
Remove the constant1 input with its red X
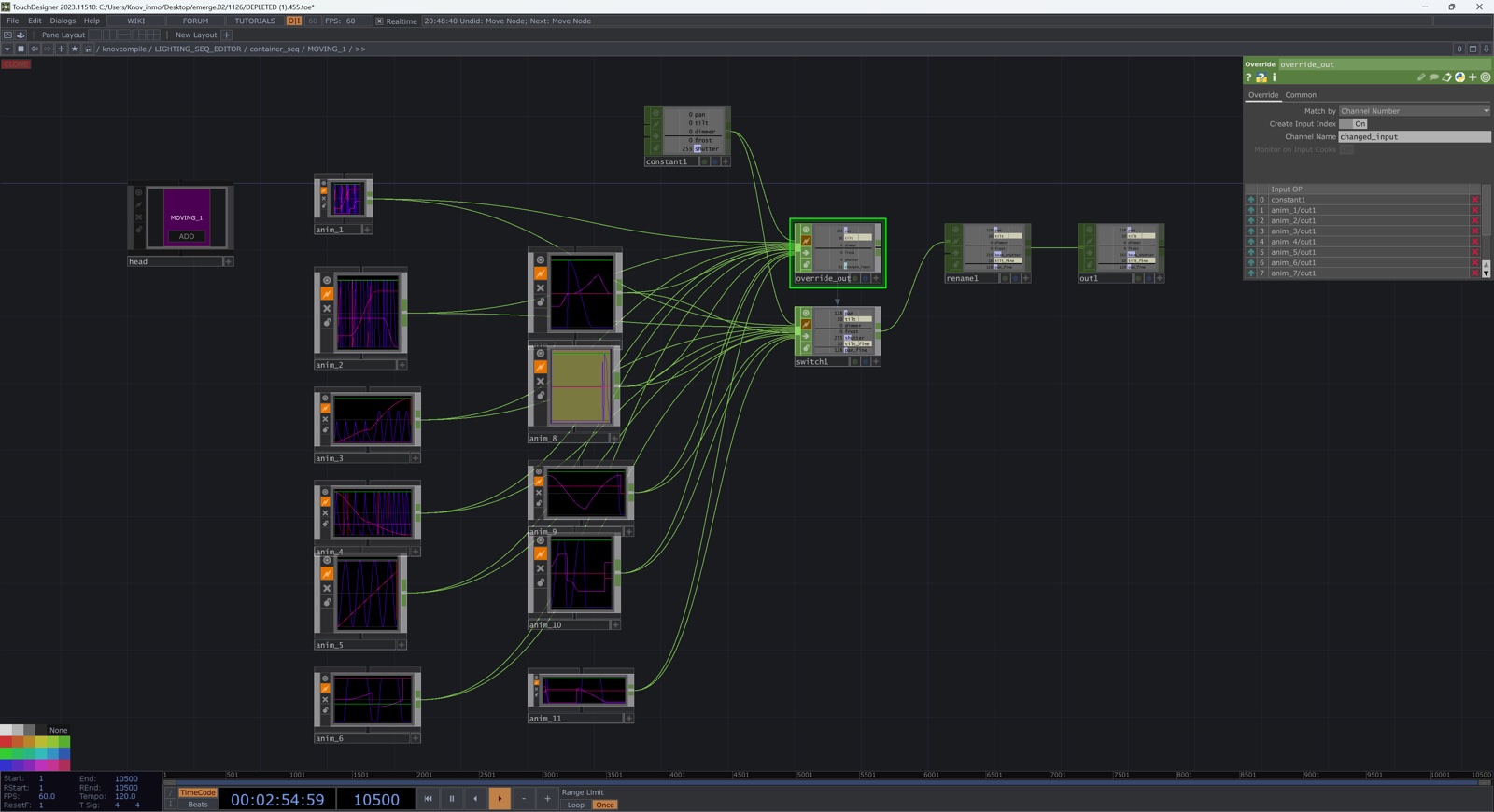[1475, 200]
